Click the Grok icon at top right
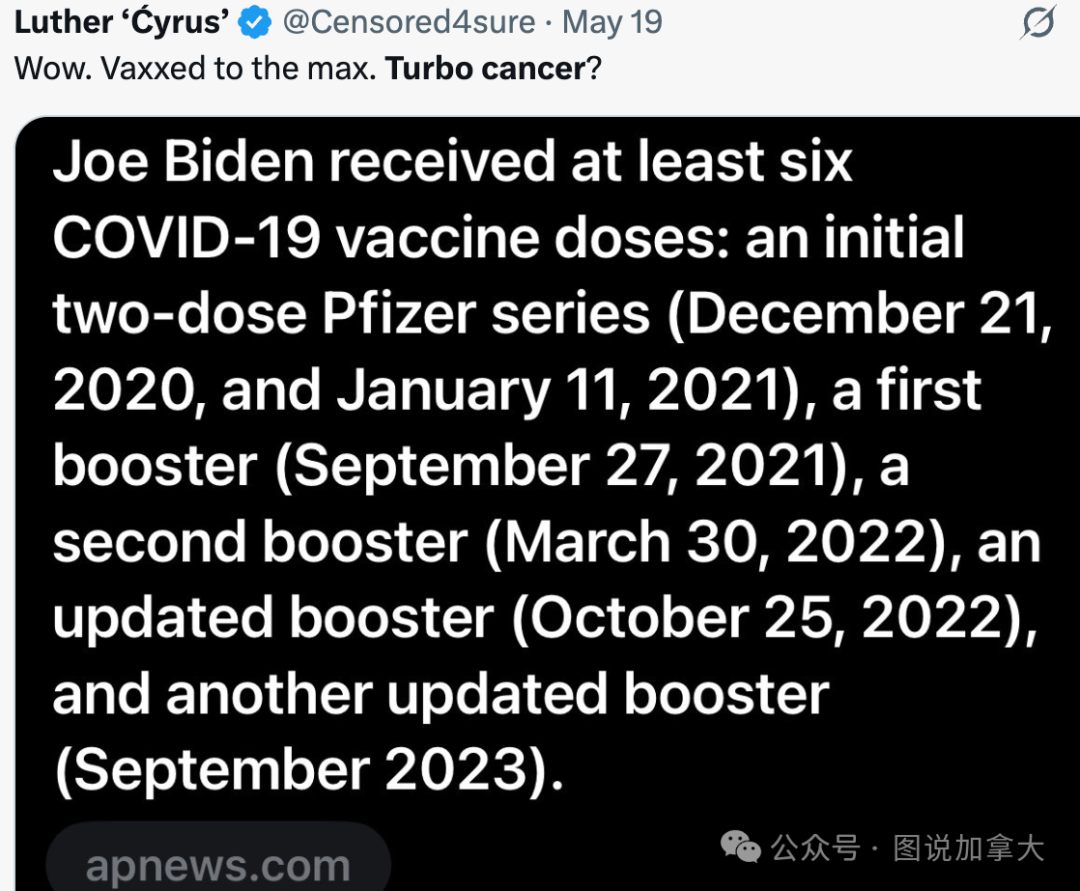This screenshot has height=891, width=1080. click(x=1038, y=22)
